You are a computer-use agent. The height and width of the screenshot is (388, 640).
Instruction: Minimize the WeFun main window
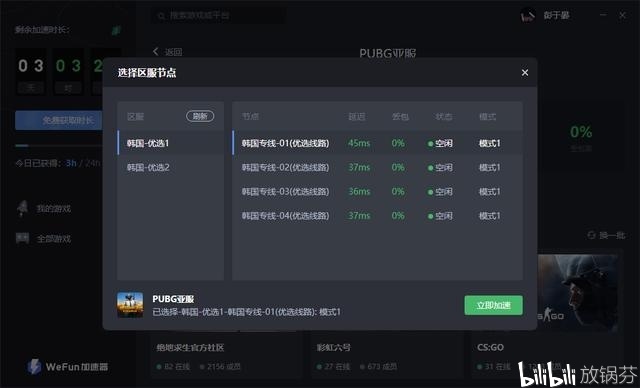pyautogui.click(x=603, y=15)
